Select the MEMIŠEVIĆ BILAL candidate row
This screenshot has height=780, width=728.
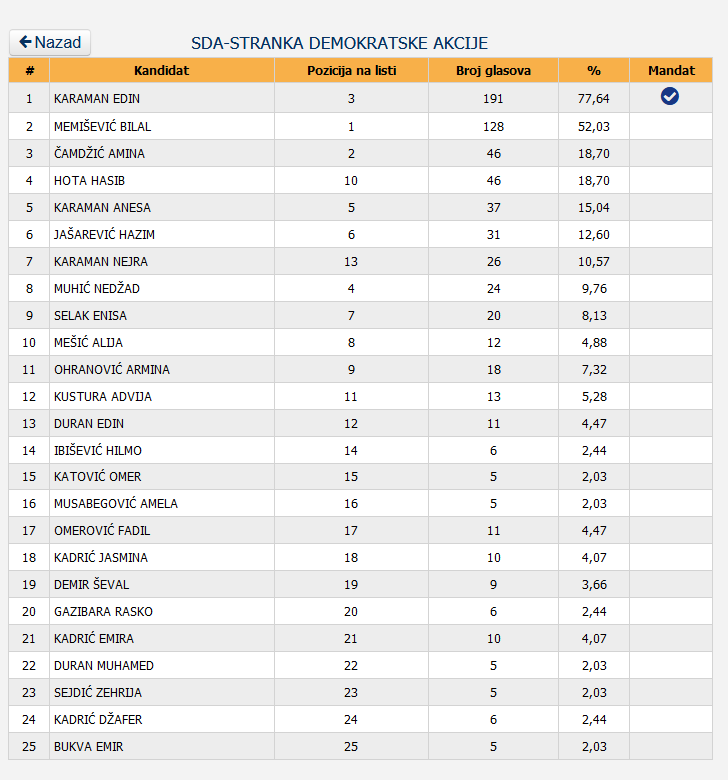pos(360,126)
